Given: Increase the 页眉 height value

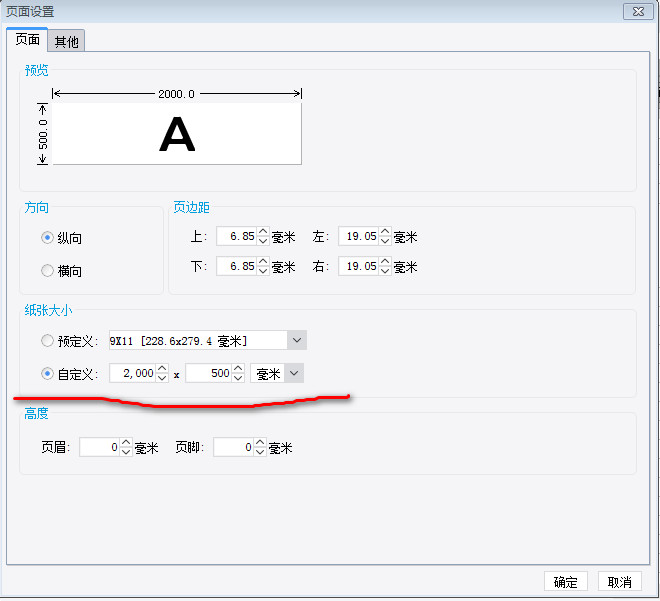Looking at the screenshot, I should (126, 442).
